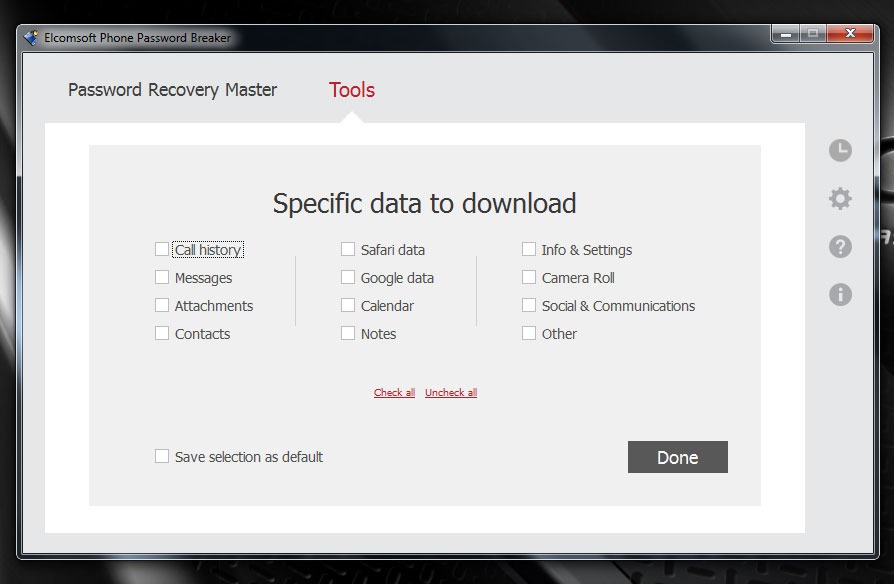Minimize the Elcomsoft window
Viewport: 894px width, 584px height.
[786, 34]
